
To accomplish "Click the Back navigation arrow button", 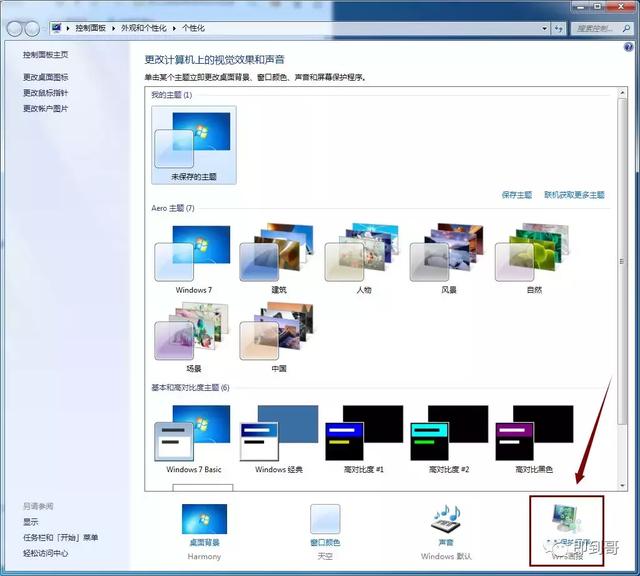I will coord(15,29).
